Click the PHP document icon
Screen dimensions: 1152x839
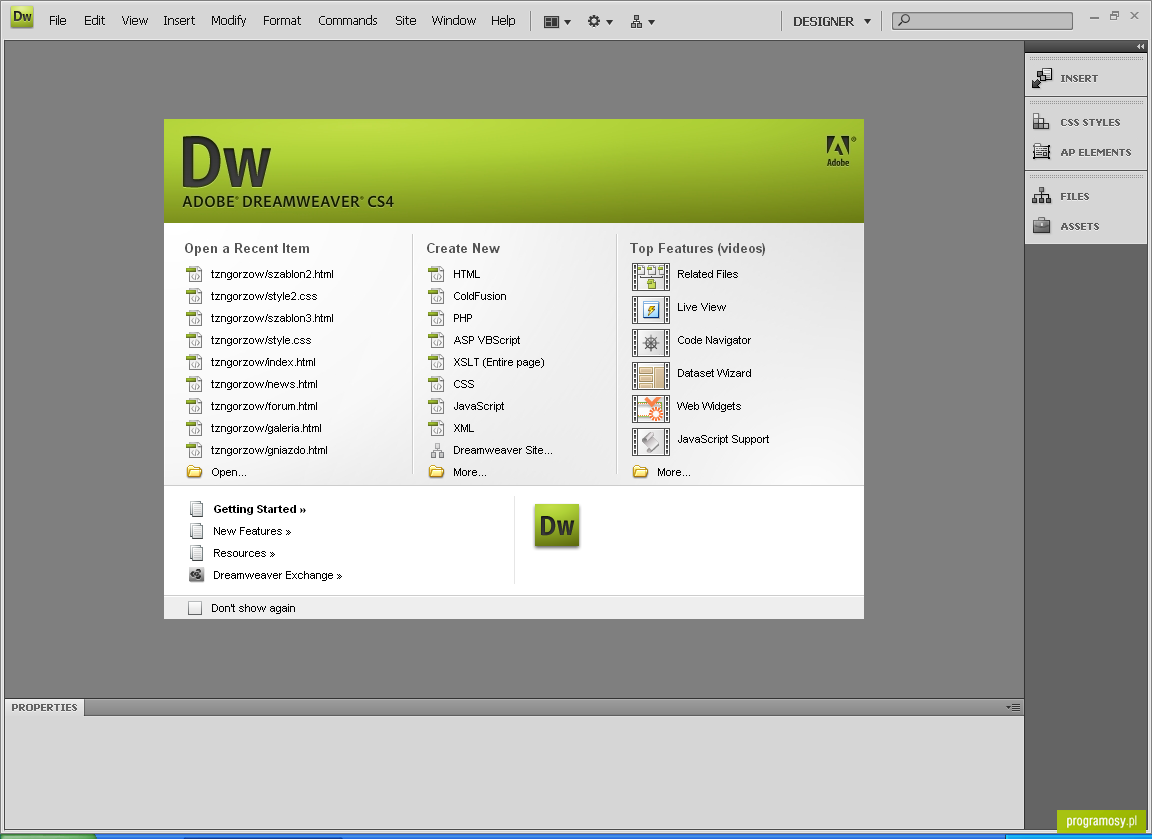click(436, 318)
